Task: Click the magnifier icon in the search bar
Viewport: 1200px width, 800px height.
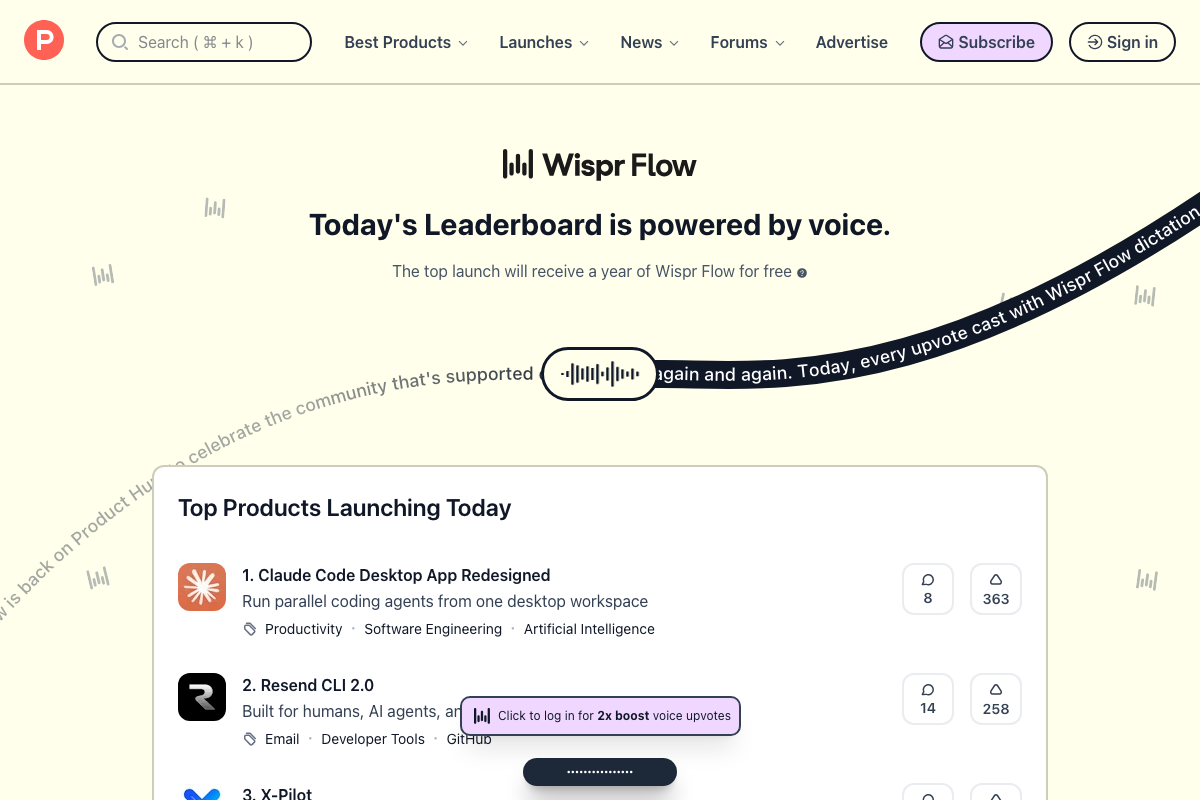Action: click(120, 42)
